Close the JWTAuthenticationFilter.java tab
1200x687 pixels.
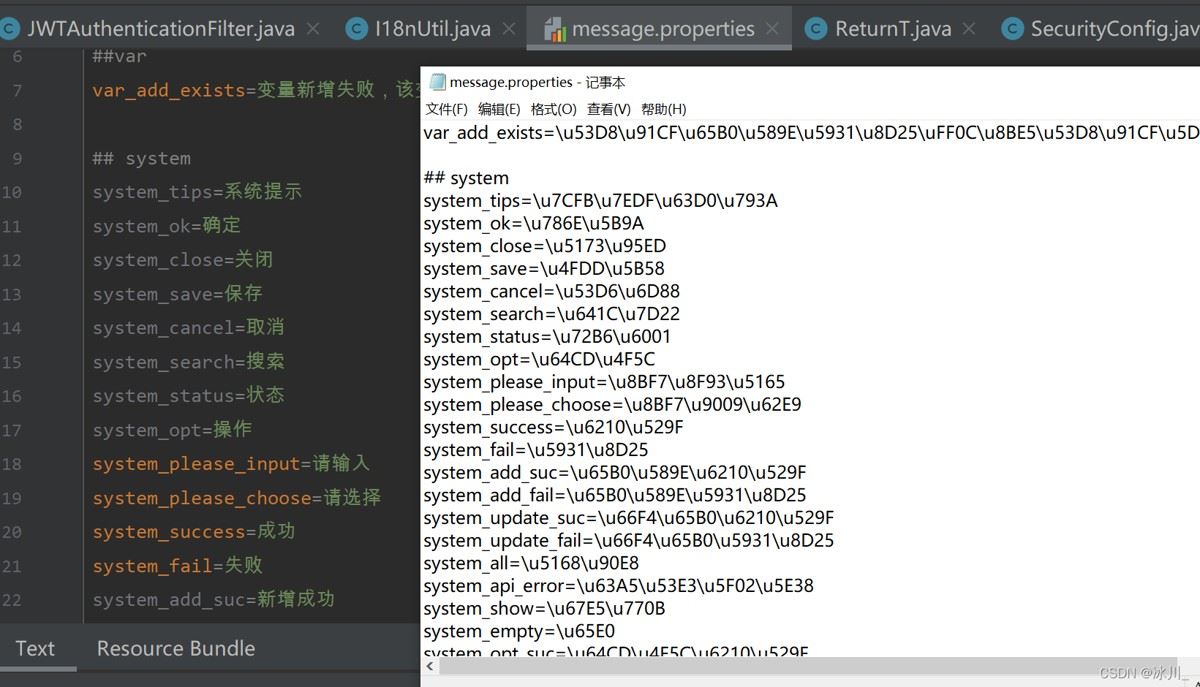tap(313, 29)
